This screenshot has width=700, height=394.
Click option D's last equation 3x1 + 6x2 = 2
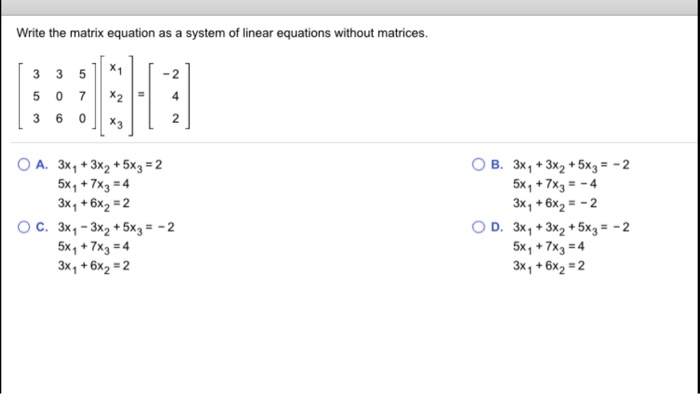point(549,266)
